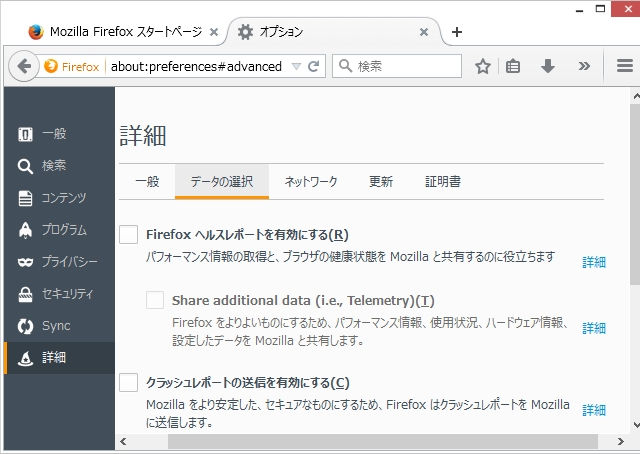Open 詳細 link for クラッシュレポート
This screenshot has height=454, width=640.
click(594, 409)
